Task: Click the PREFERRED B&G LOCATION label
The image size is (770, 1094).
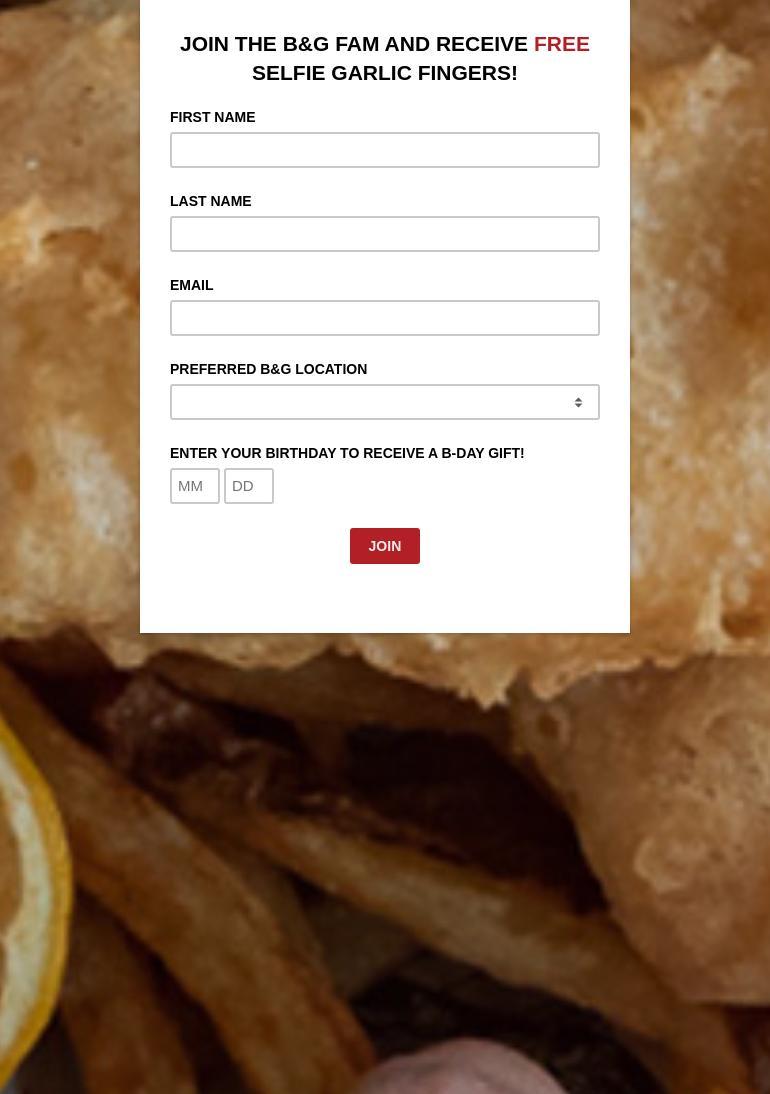Action: coord(269,369)
